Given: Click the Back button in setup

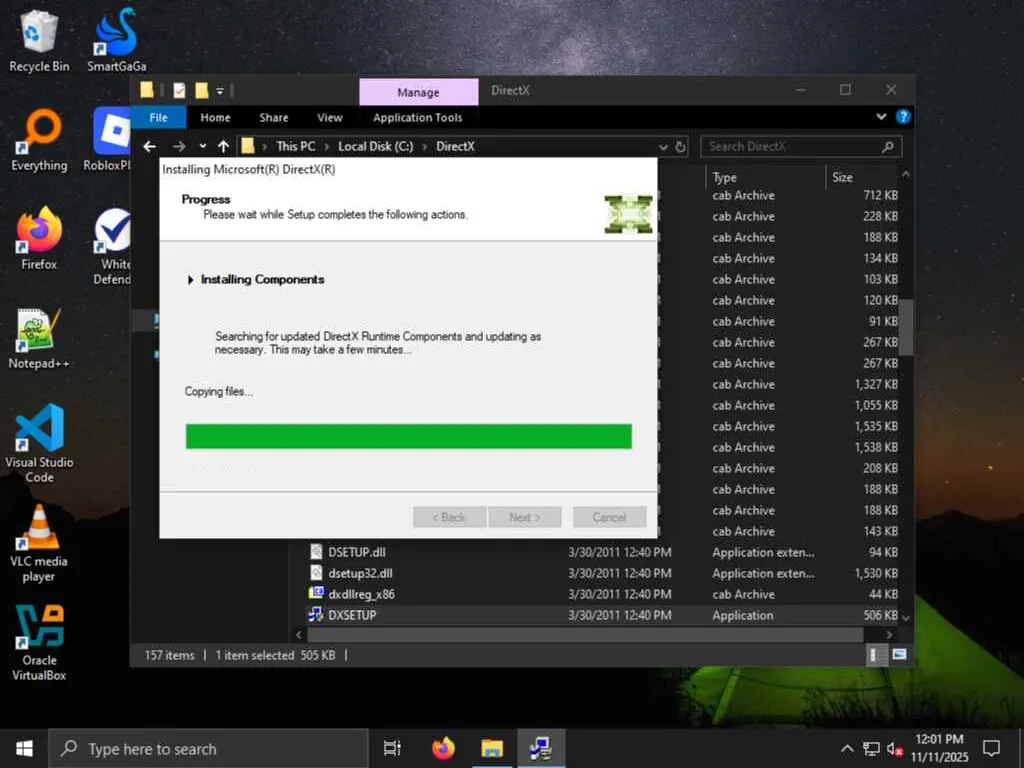Looking at the screenshot, I should [449, 517].
